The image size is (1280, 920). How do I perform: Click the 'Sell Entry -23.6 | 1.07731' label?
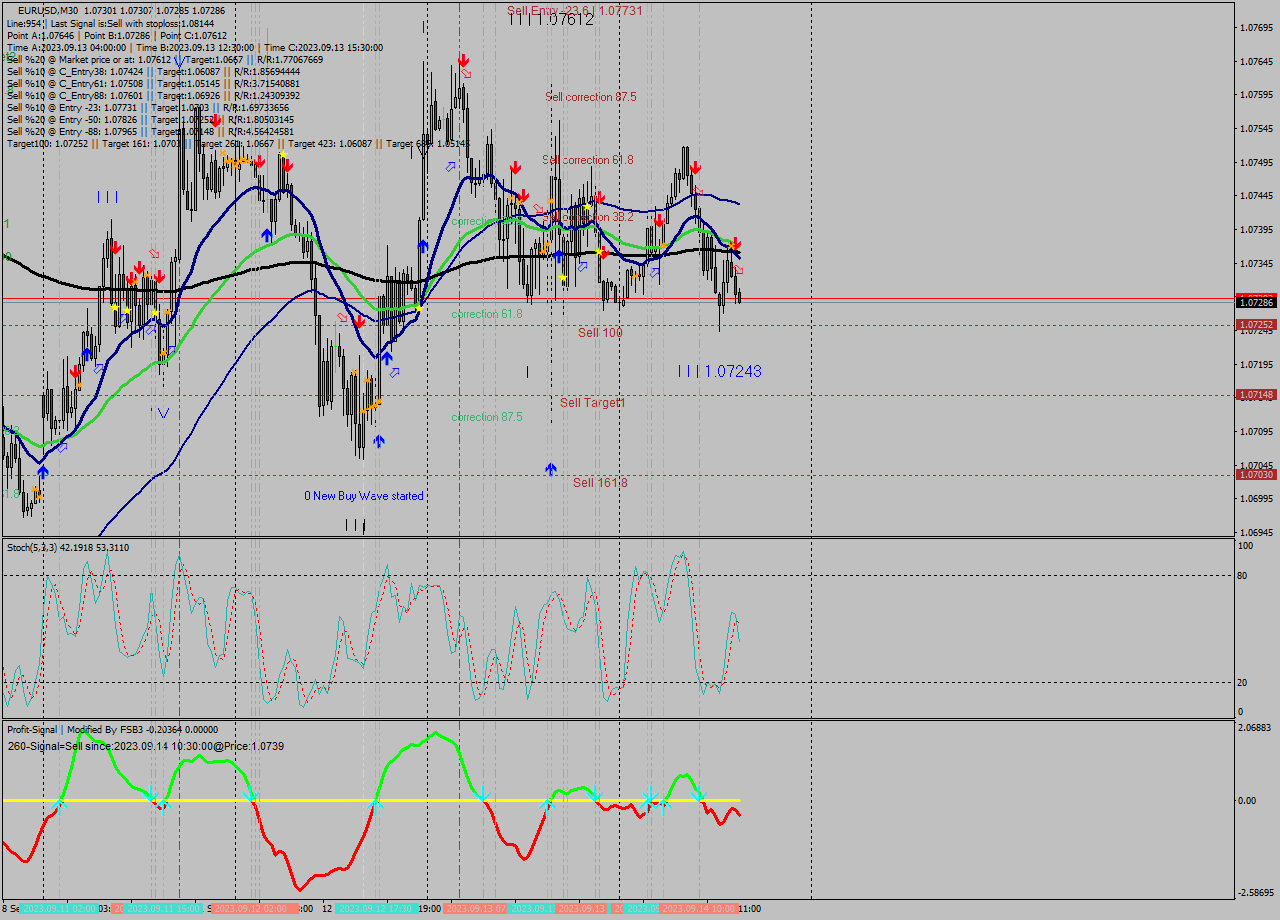[x=575, y=10]
